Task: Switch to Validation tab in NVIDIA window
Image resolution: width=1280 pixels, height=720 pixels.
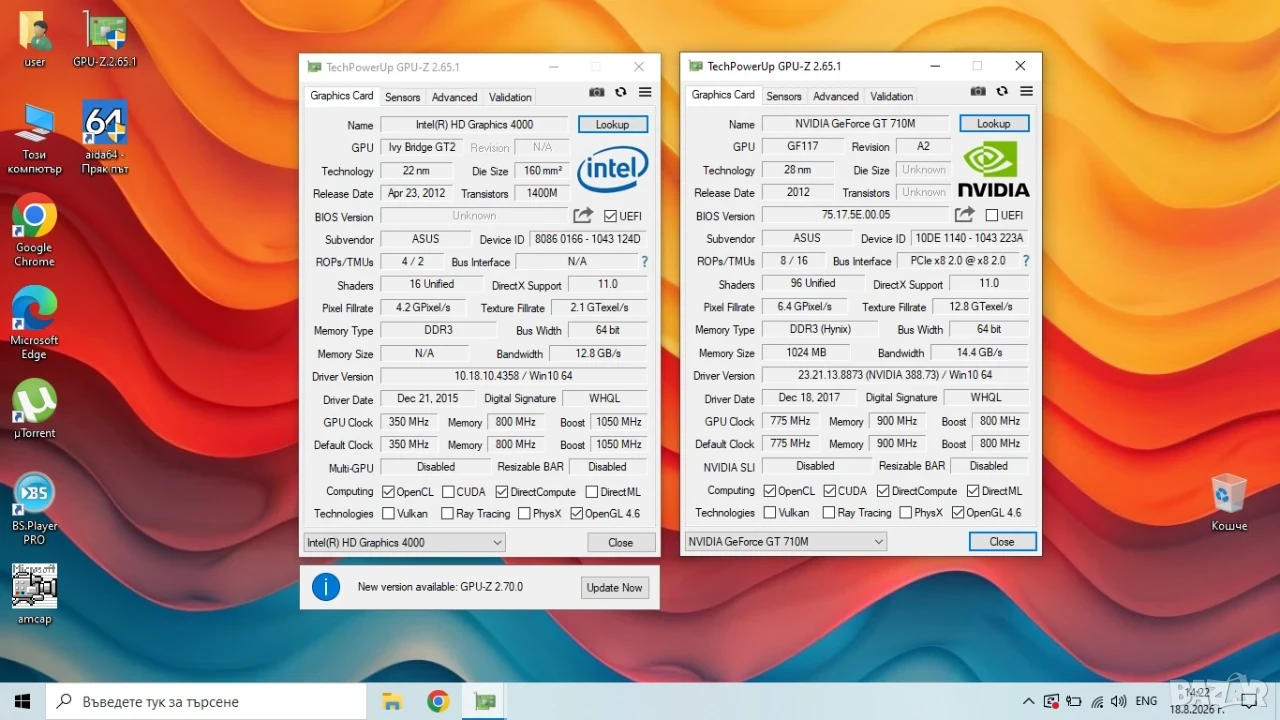Action: click(x=891, y=96)
